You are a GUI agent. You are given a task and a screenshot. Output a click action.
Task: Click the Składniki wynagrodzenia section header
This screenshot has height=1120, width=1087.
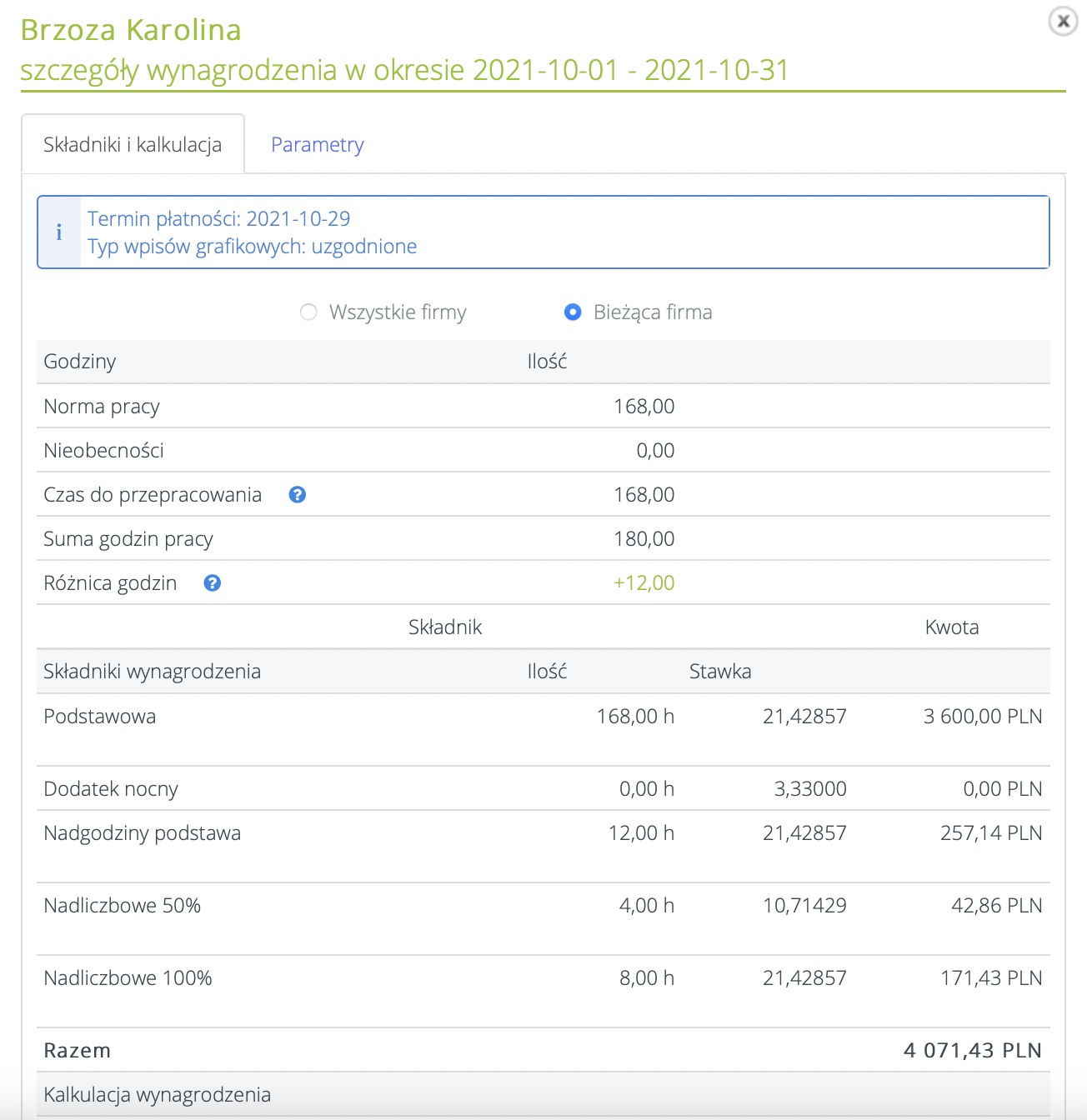pos(152,672)
